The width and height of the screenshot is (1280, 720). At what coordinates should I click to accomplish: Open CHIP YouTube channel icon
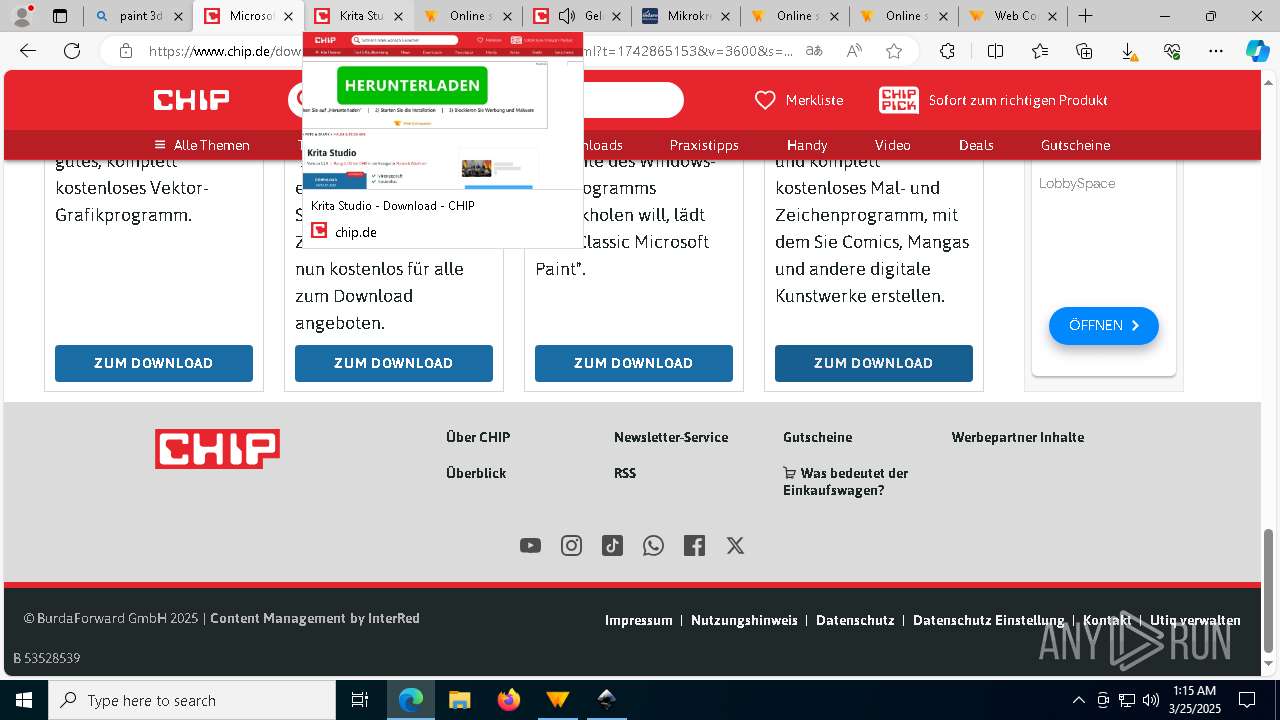[530, 545]
